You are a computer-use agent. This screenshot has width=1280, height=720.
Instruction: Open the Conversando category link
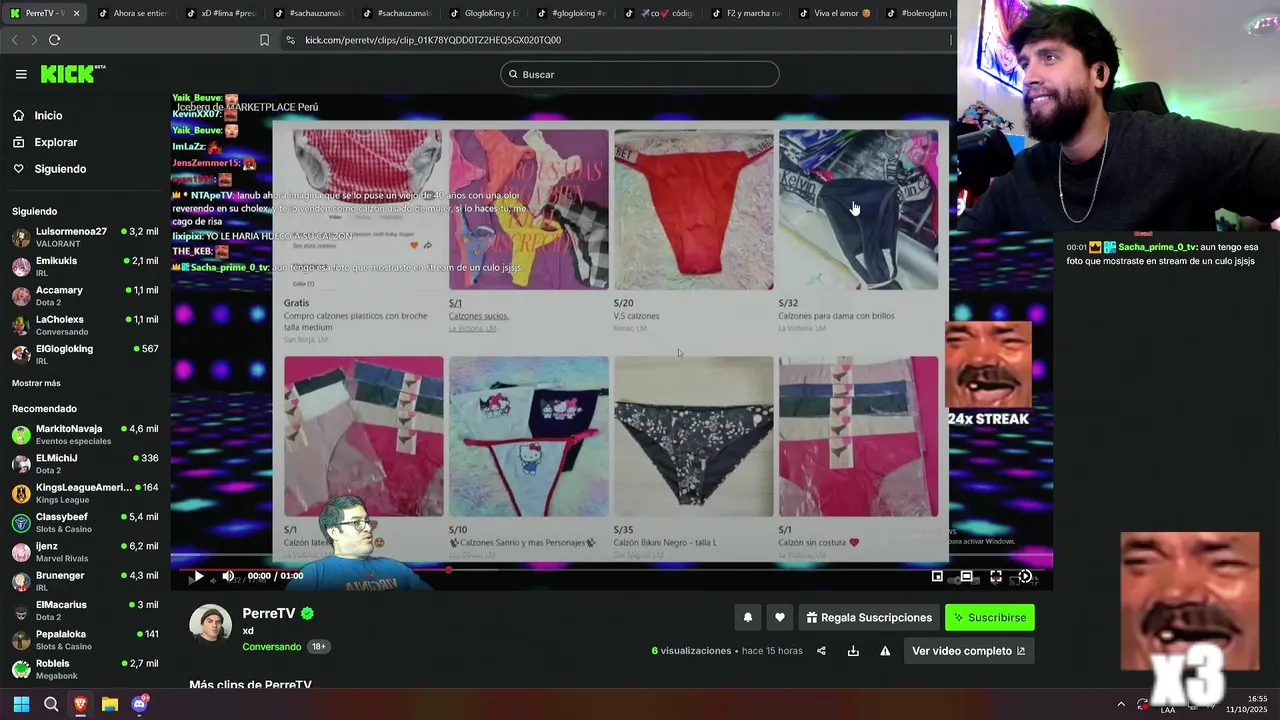pyautogui.click(x=271, y=647)
